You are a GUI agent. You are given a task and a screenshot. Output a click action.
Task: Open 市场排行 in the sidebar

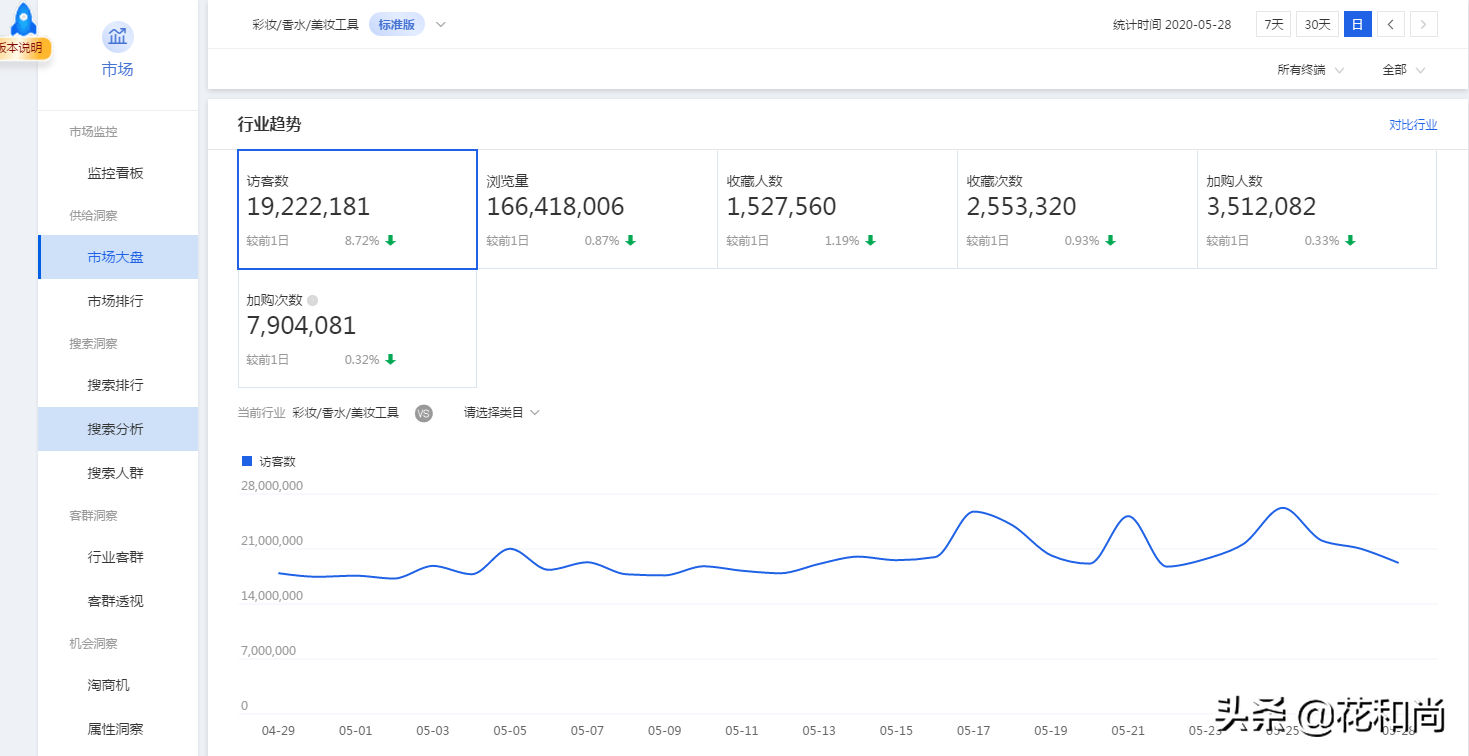click(x=116, y=301)
